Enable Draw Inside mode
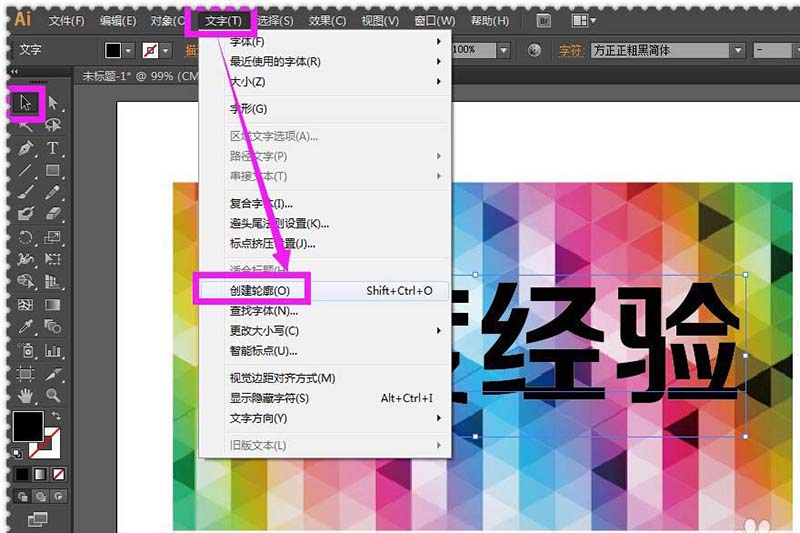Viewport: 800px width, 533px height. click(59, 496)
